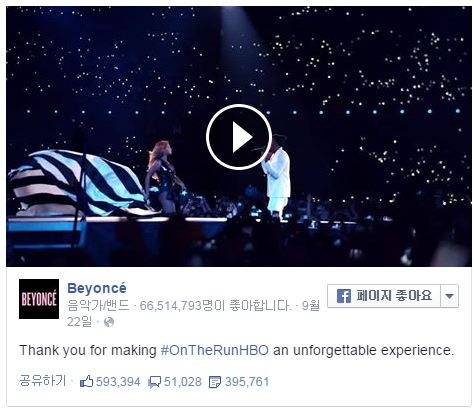
Task: Visit the Beyoncé page name link
Action: [x=97, y=288]
